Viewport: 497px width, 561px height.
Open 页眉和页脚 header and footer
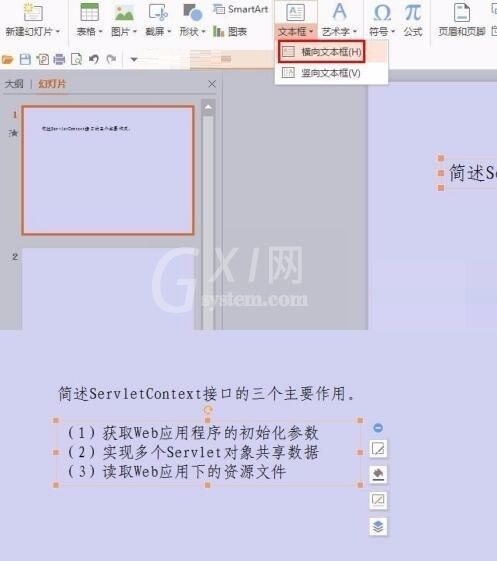(x=462, y=20)
